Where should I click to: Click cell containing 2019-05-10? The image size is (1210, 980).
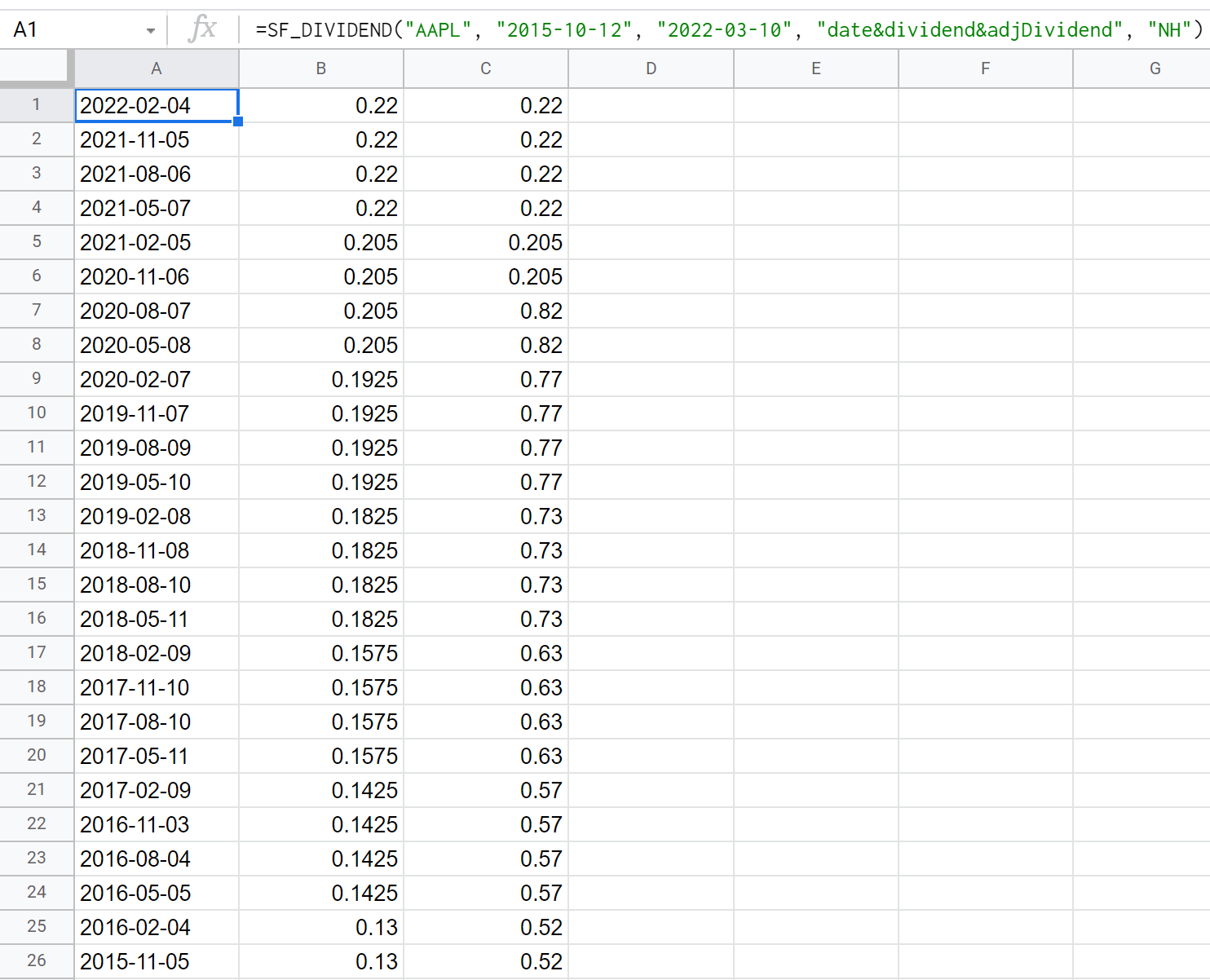pos(157,482)
